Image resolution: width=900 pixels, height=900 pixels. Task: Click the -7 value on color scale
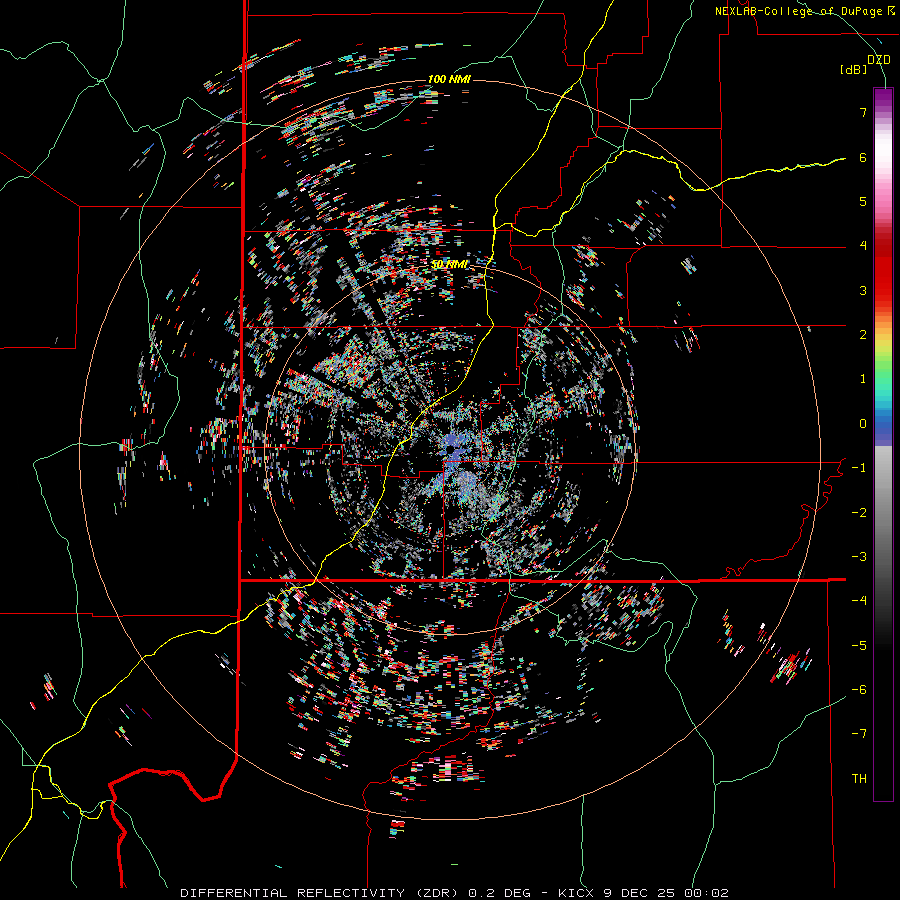pos(859,734)
